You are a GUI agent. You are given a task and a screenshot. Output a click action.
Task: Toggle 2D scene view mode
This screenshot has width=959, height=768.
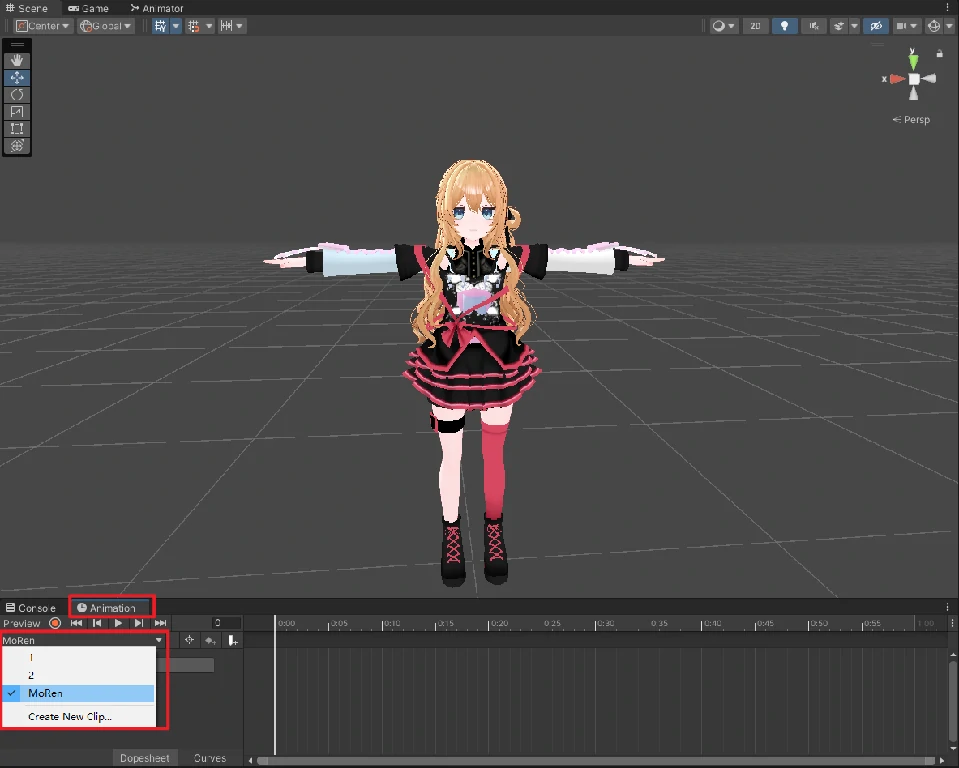tap(755, 26)
